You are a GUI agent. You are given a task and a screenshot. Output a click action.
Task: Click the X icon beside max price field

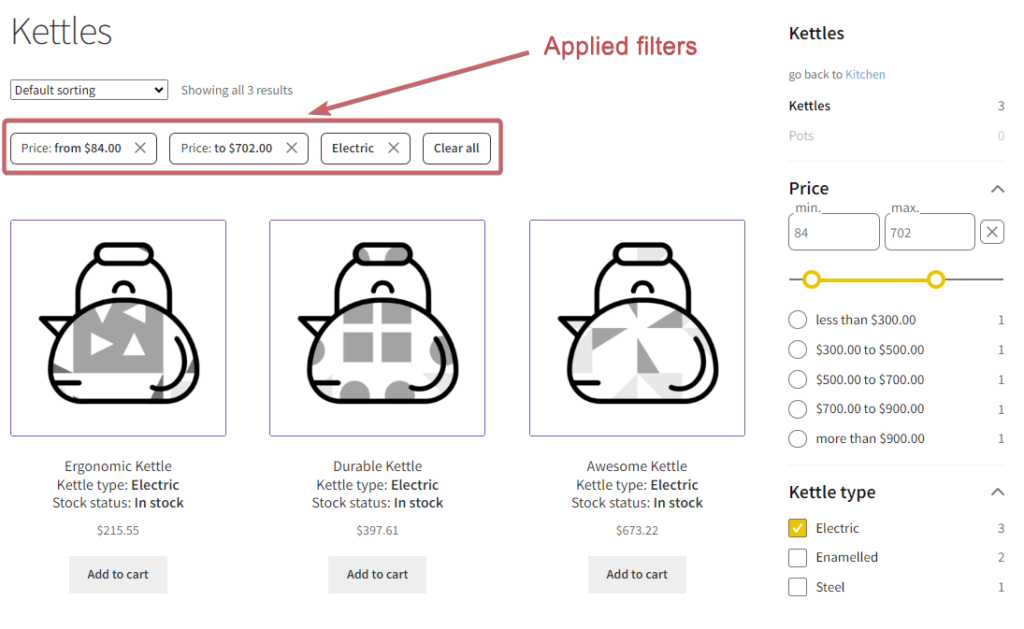(x=991, y=231)
